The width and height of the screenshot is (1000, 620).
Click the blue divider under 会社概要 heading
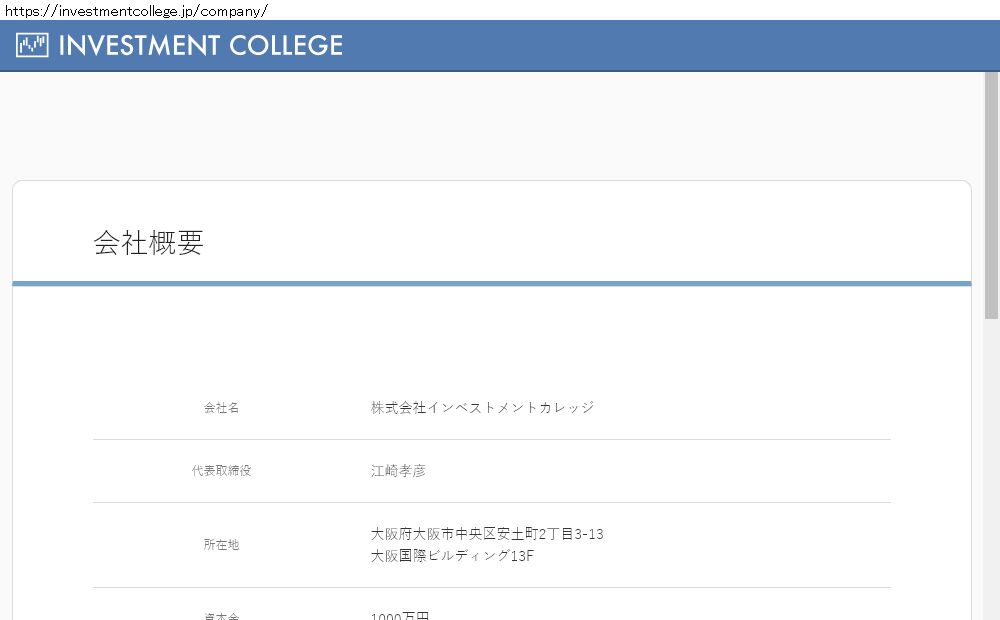pos(491,283)
